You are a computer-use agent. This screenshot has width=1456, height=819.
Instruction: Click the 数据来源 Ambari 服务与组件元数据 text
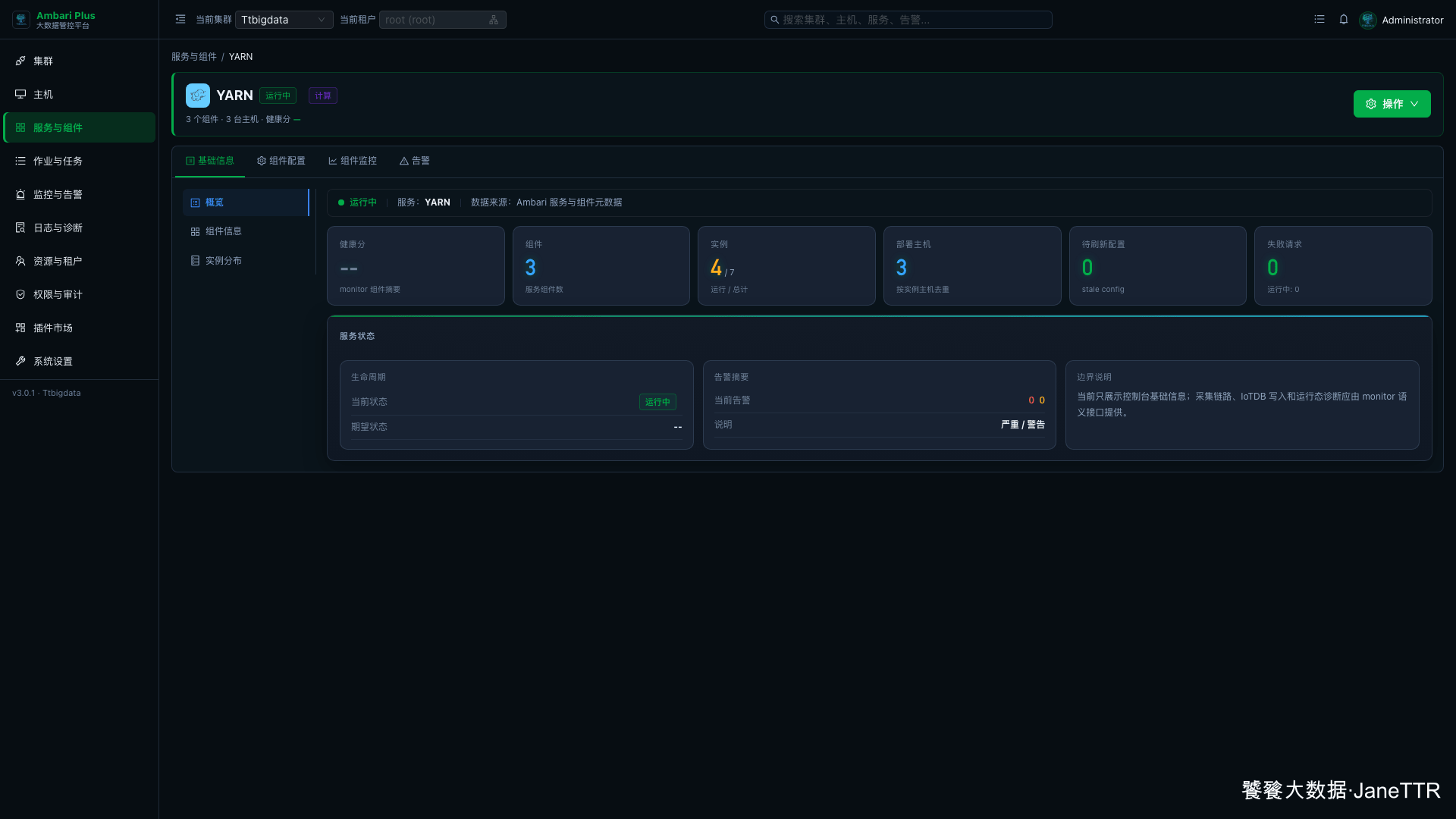pyautogui.click(x=546, y=202)
